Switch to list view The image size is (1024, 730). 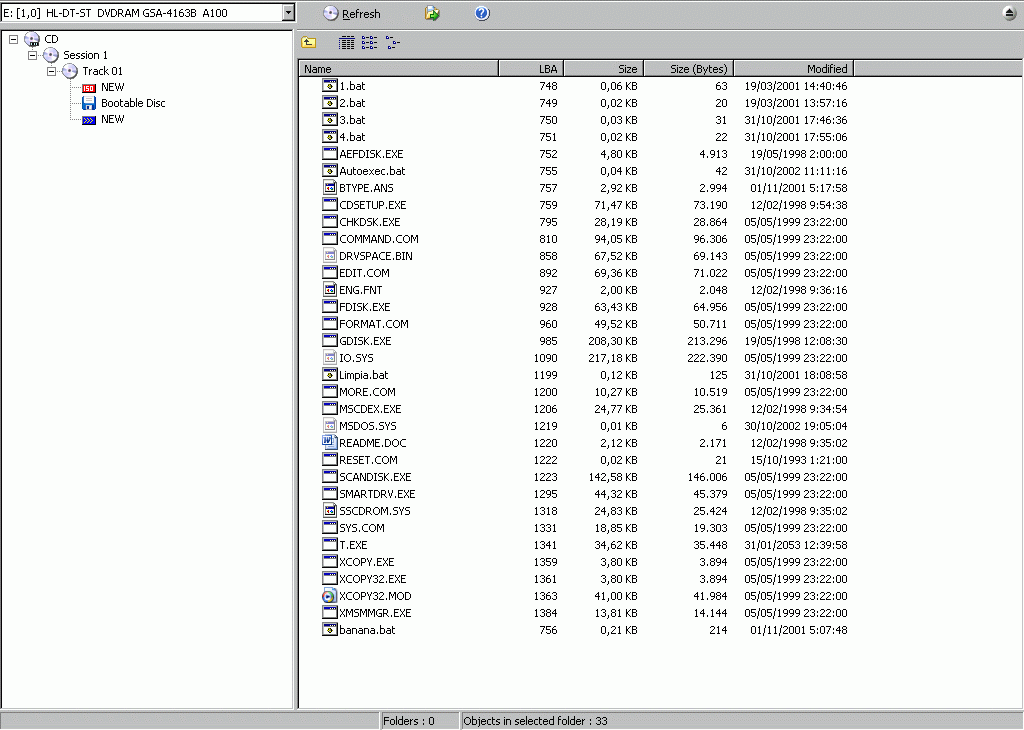click(369, 43)
